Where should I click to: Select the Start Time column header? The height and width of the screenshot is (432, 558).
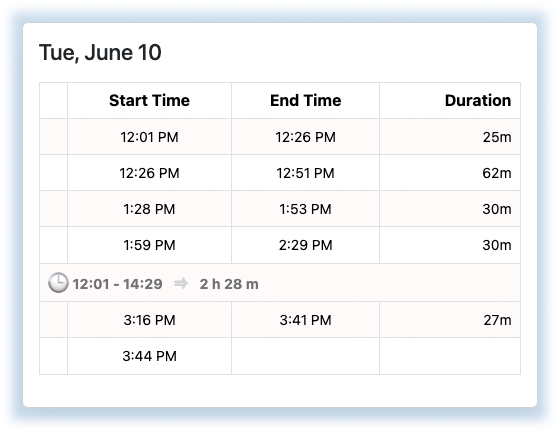tap(149, 100)
